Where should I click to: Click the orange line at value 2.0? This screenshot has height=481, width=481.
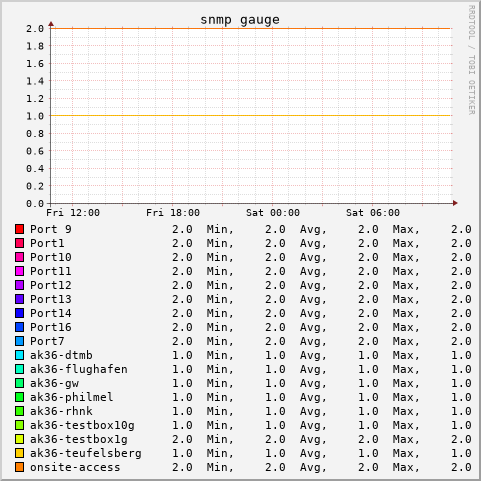pos(251,28)
